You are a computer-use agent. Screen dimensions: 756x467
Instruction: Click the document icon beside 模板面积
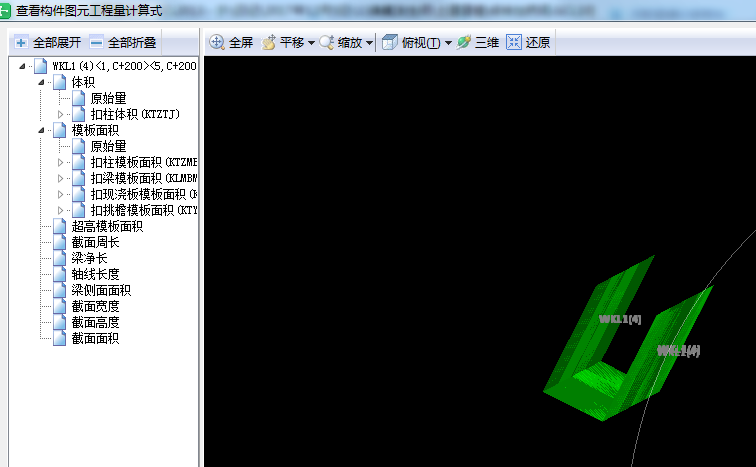click(60, 130)
